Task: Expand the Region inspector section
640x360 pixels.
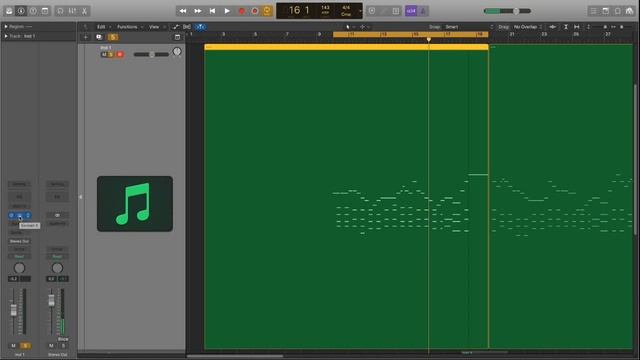Action: click(x=6, y=27)
